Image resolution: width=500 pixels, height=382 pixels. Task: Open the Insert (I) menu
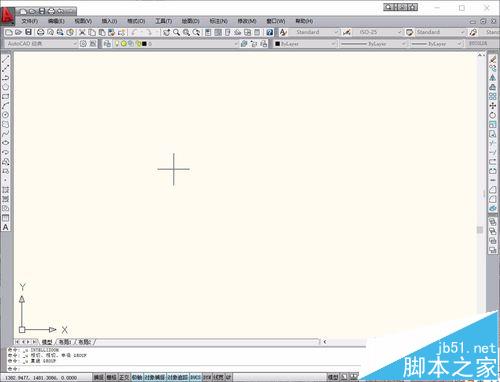[109, 21]
